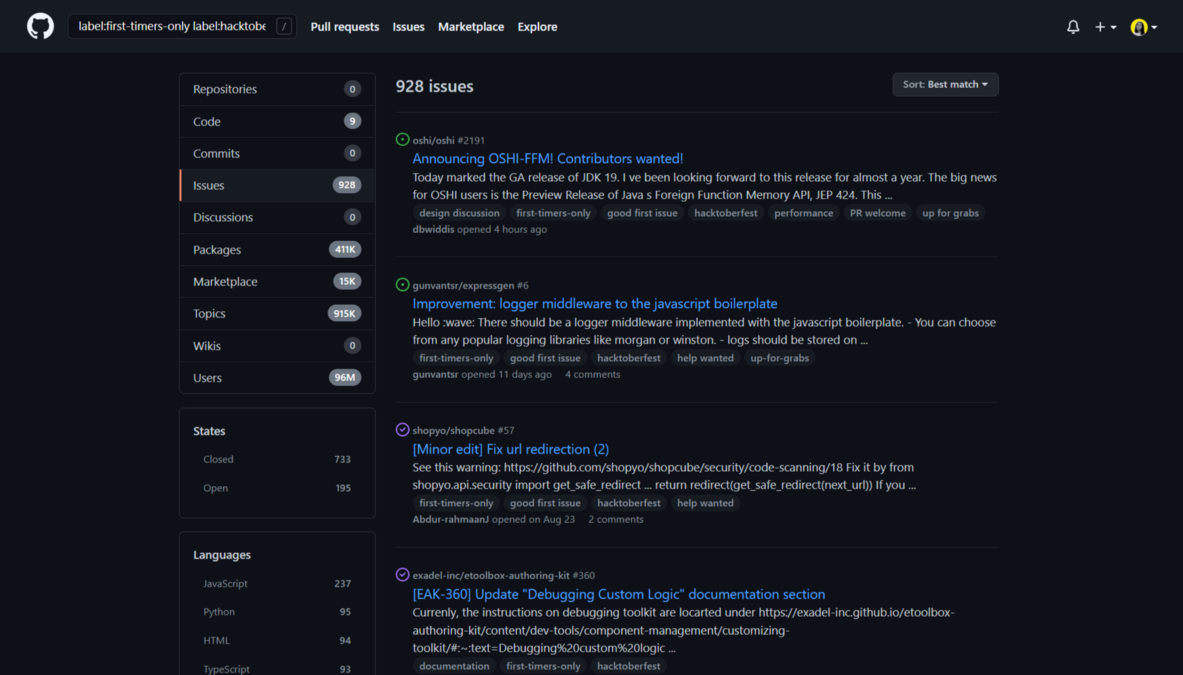Click the up for grabs label on the OSHI issue
The height and width of the screenshot is (675, 1183).
(951, 213)
